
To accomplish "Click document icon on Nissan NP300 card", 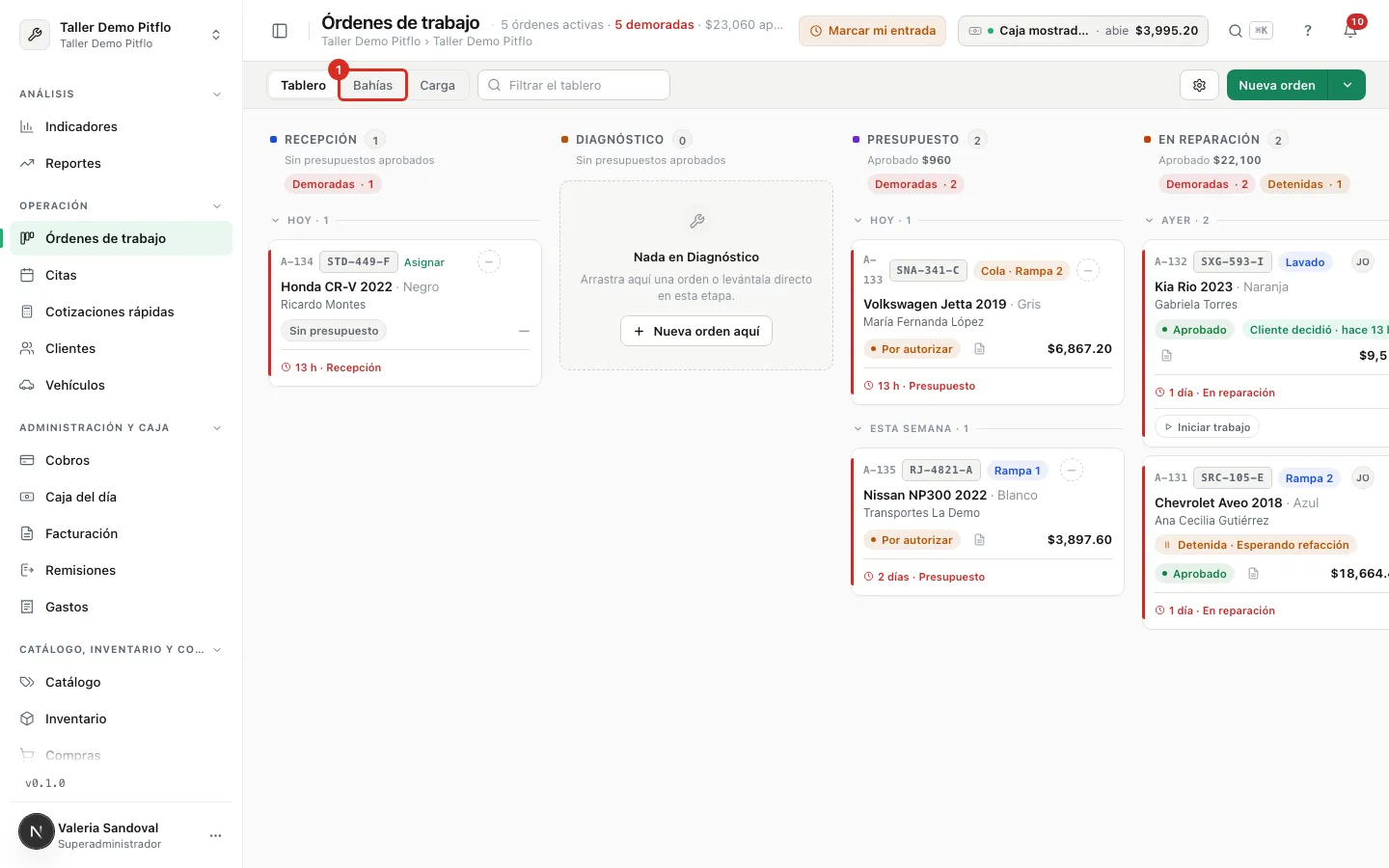I will click(x=979, y=540).
